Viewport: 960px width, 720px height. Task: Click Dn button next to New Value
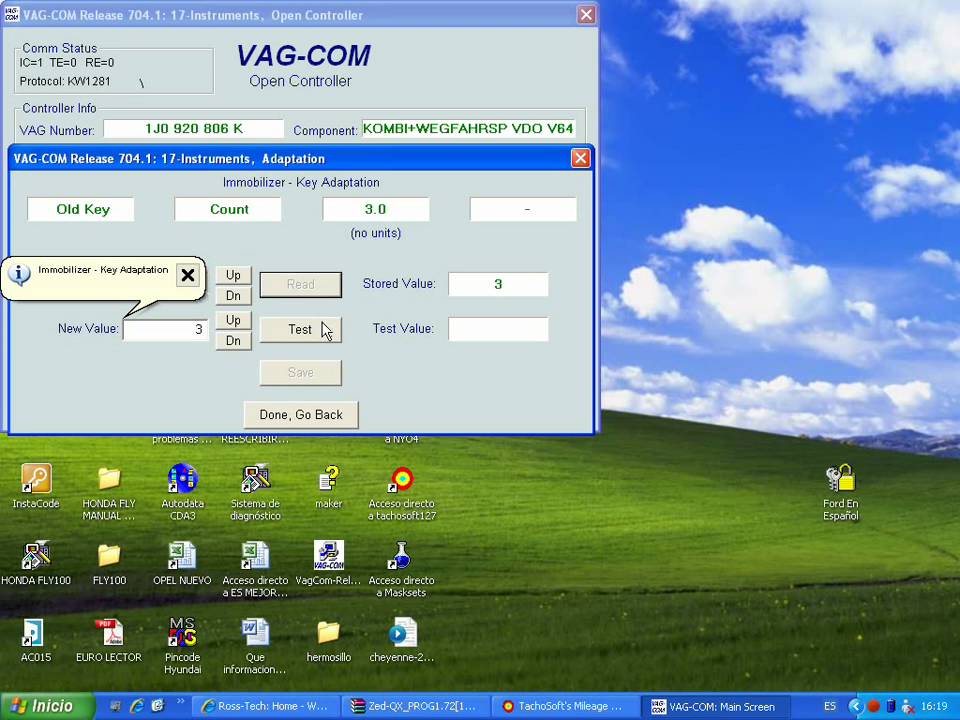233,340
